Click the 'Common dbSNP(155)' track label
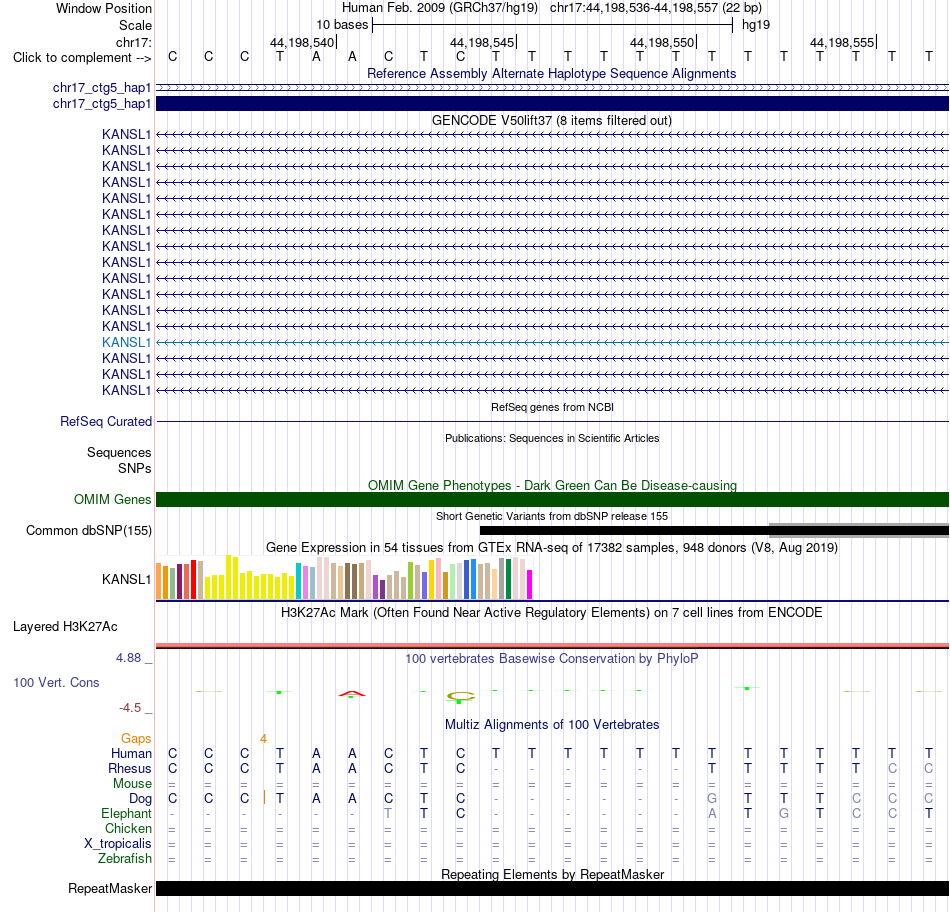This screenshot has height=912, width=950. point(89,530)
